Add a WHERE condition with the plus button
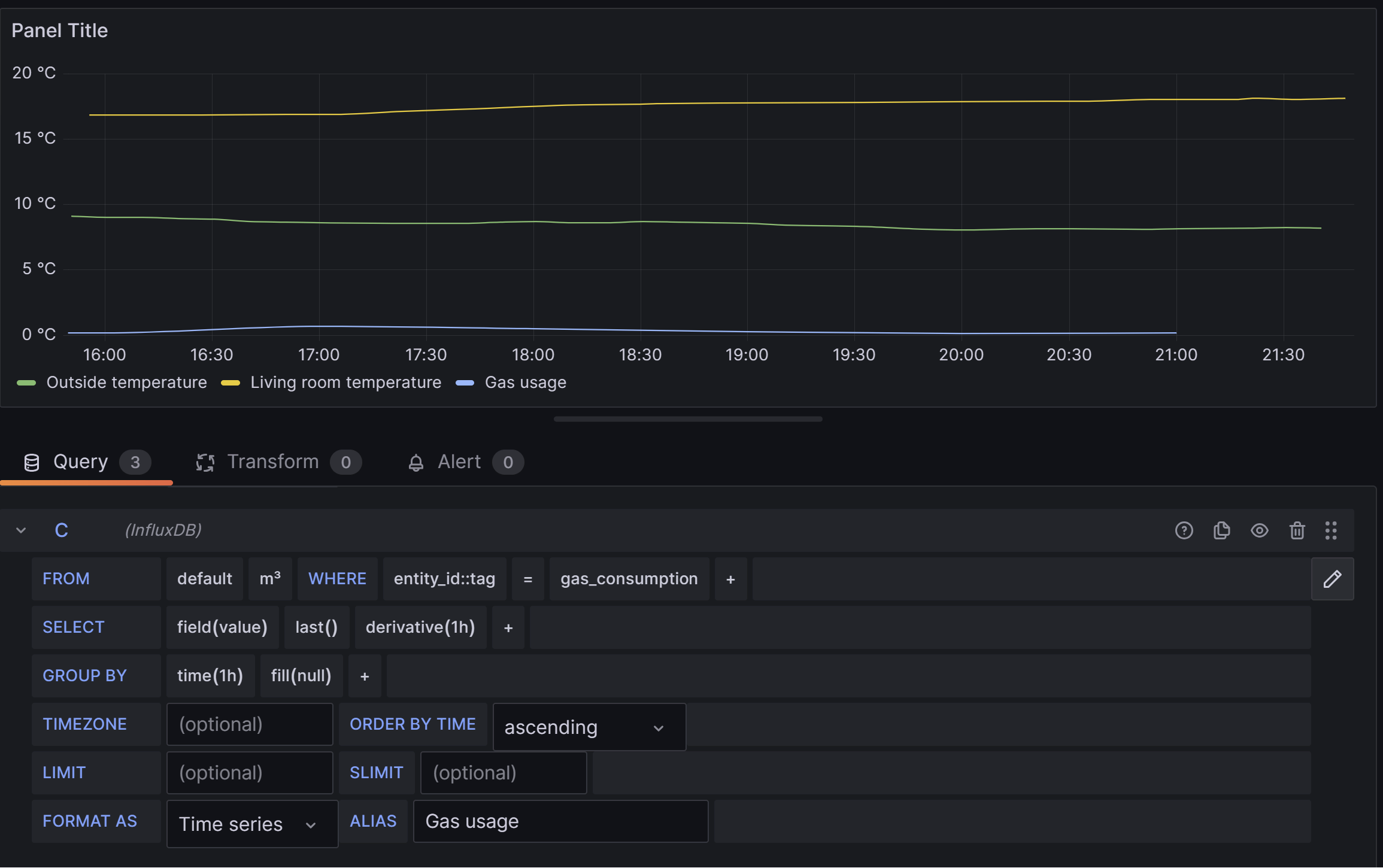 click(730, 579)
